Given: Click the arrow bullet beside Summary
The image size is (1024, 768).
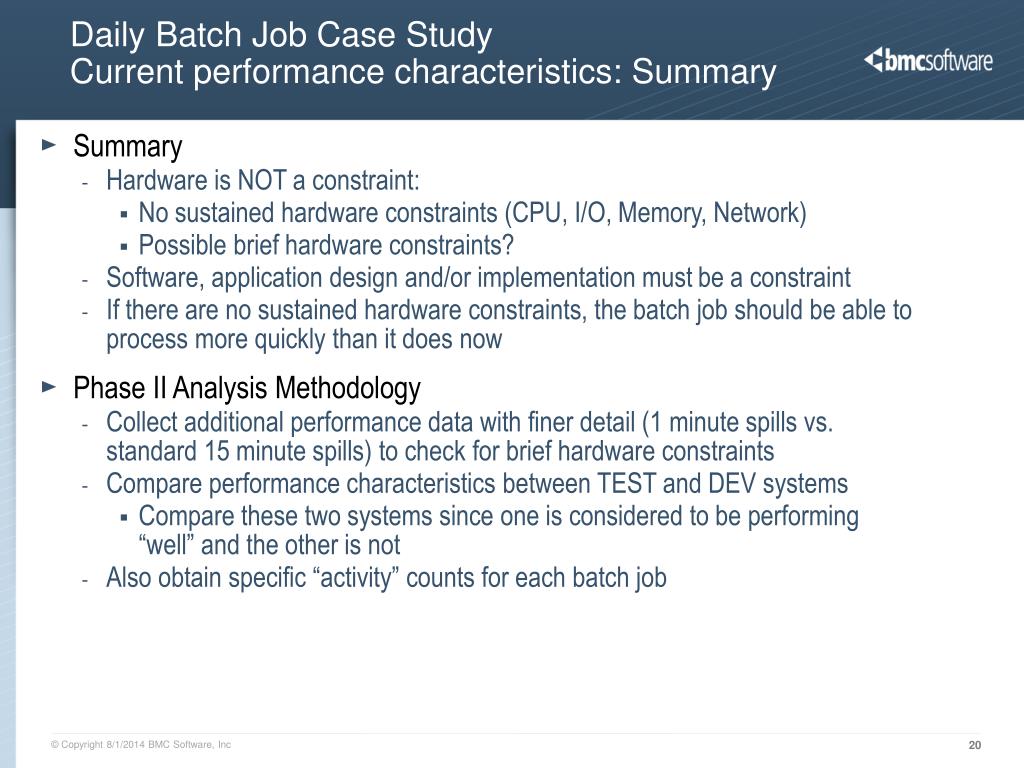Looking at the screenshot, I should pos(49,144).
